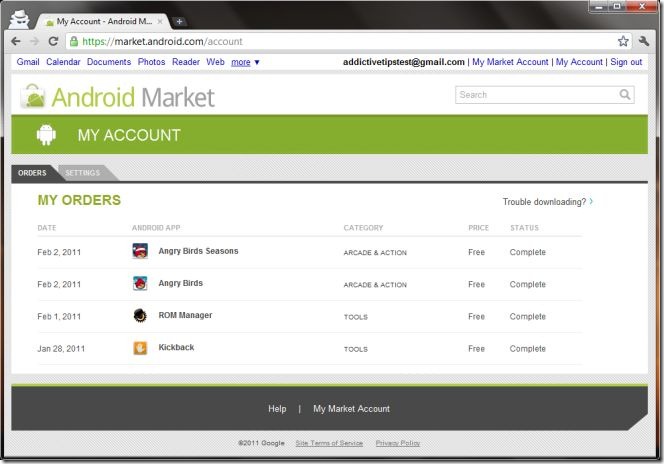Open the Web link
The image size is (664, 464).
coord(215,62)
